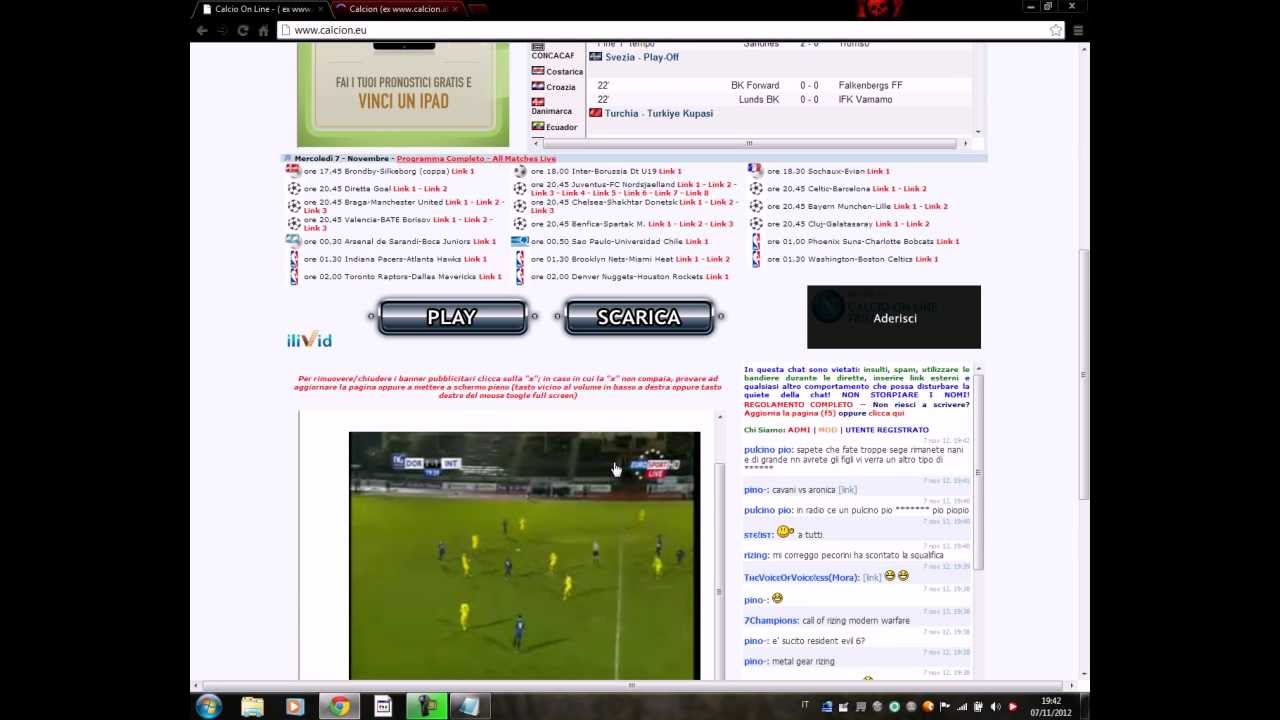Open Programma Completo - All Matches Live link
1280x720 pixels.
(x=476, y=158)
